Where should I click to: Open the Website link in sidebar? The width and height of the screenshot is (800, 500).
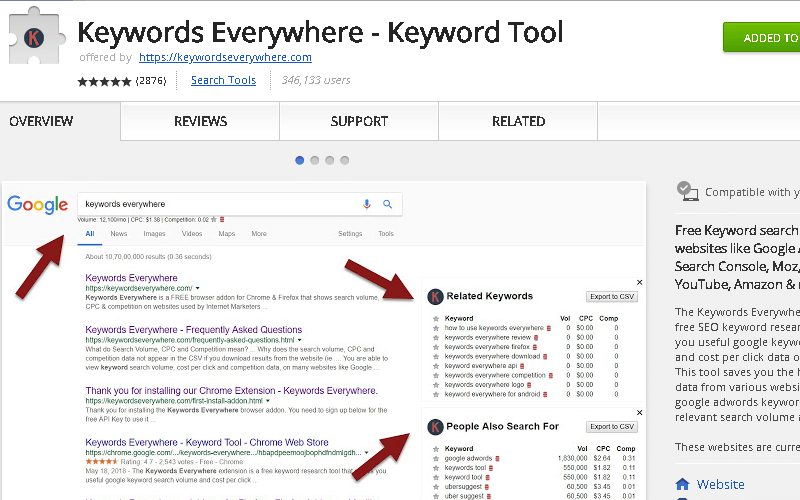(720, 484)
